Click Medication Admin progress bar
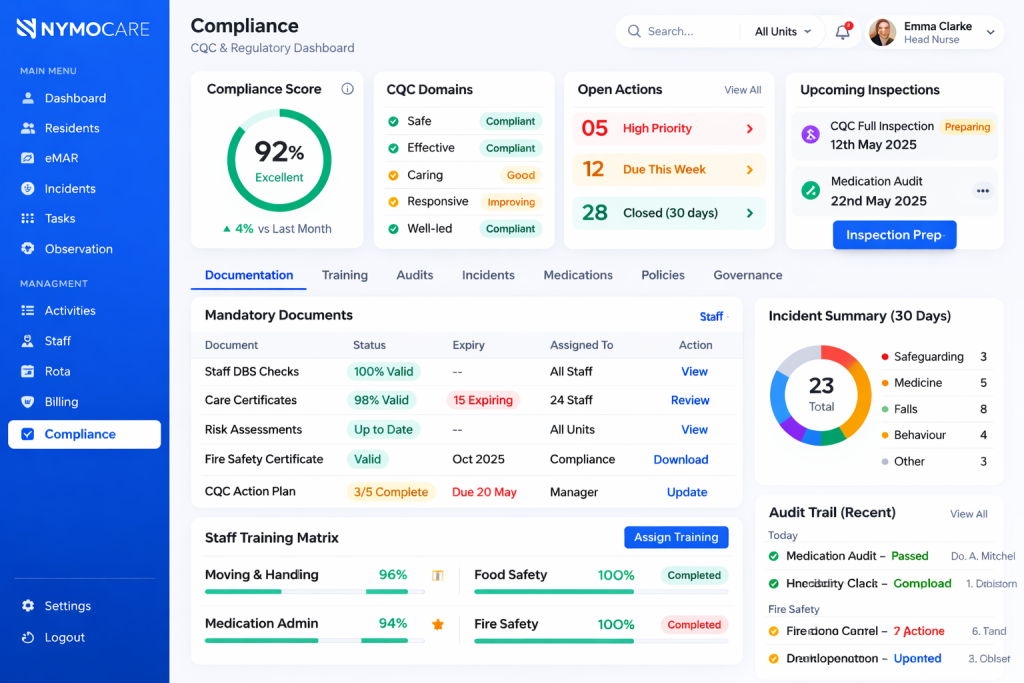 (x=314, y=641)
